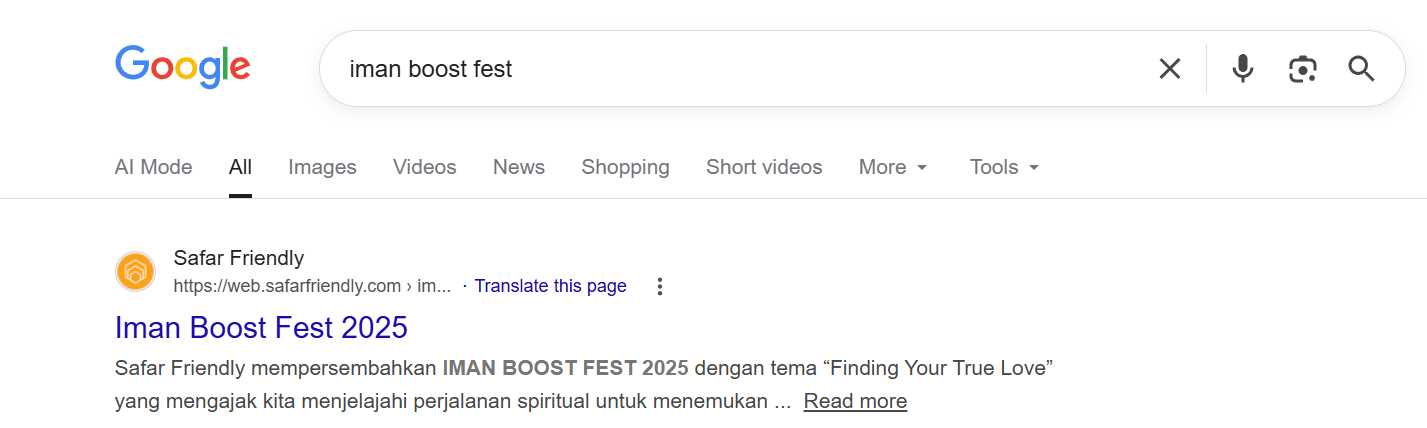1427x428 pixels.
Task: Start voice search with microphone icon
Action: (1242, 69)
